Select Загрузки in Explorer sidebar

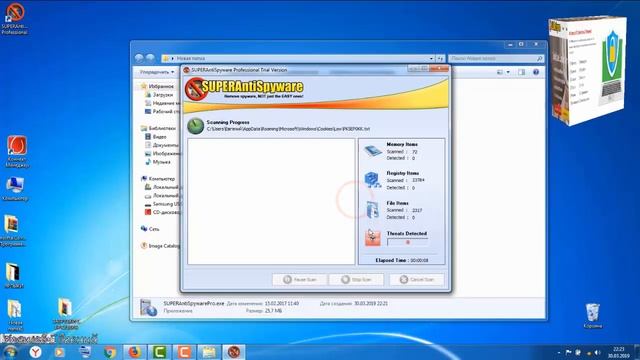pos(159,95)
